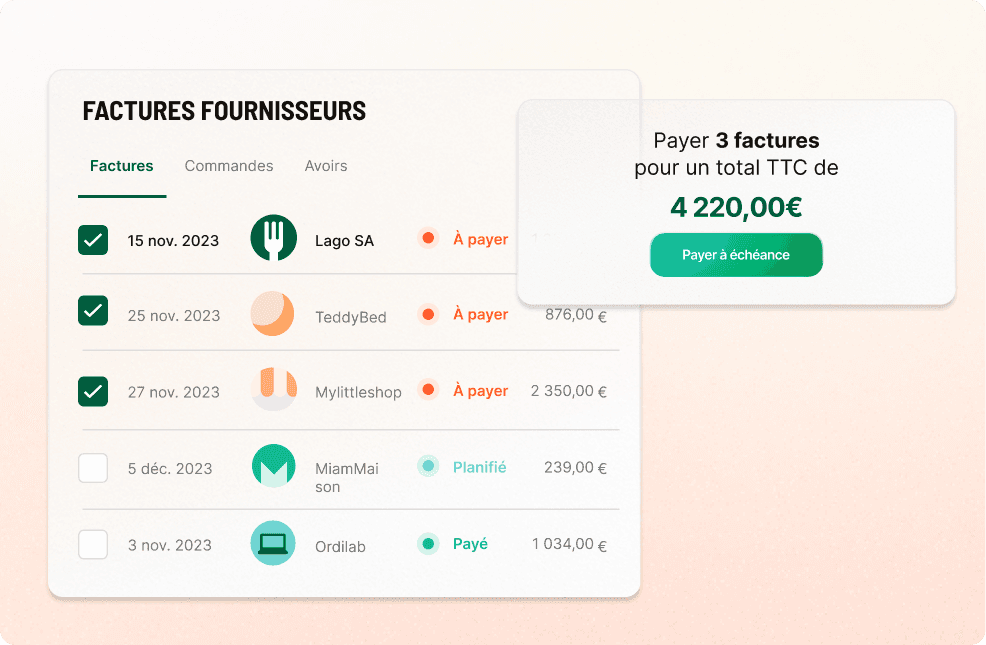Click the 2 350,00 € invoice amount
The image size is (986, 645).
pos(568,390)
